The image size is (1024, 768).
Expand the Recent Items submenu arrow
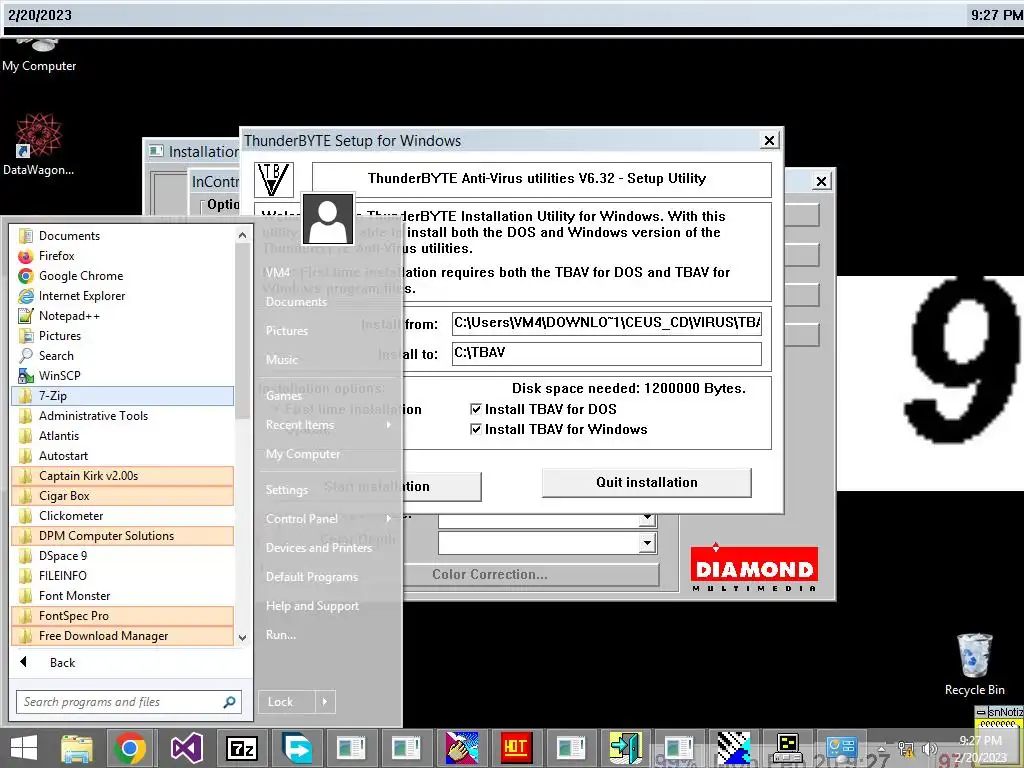(x=389, y=425)
